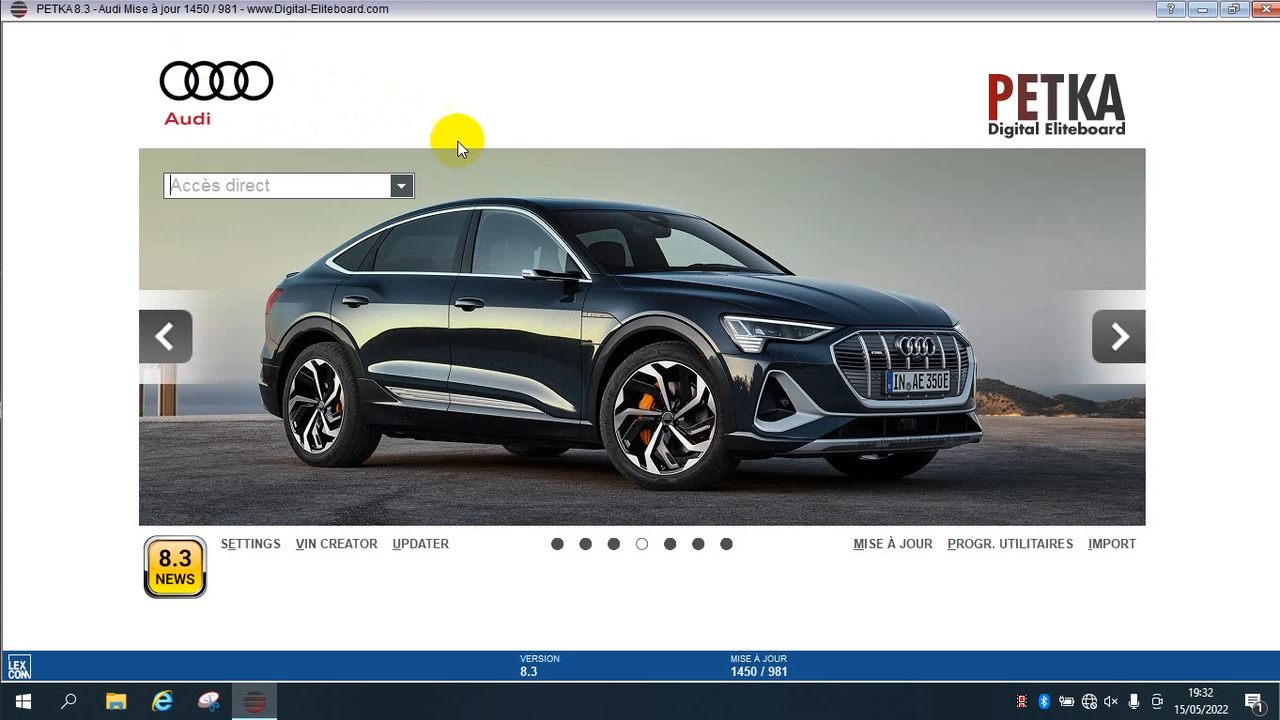Image resolution: width=1280 pixels, height=720 pixels.
Task: Select the sixth carousel dot
Action: click(x=698, y=544)
